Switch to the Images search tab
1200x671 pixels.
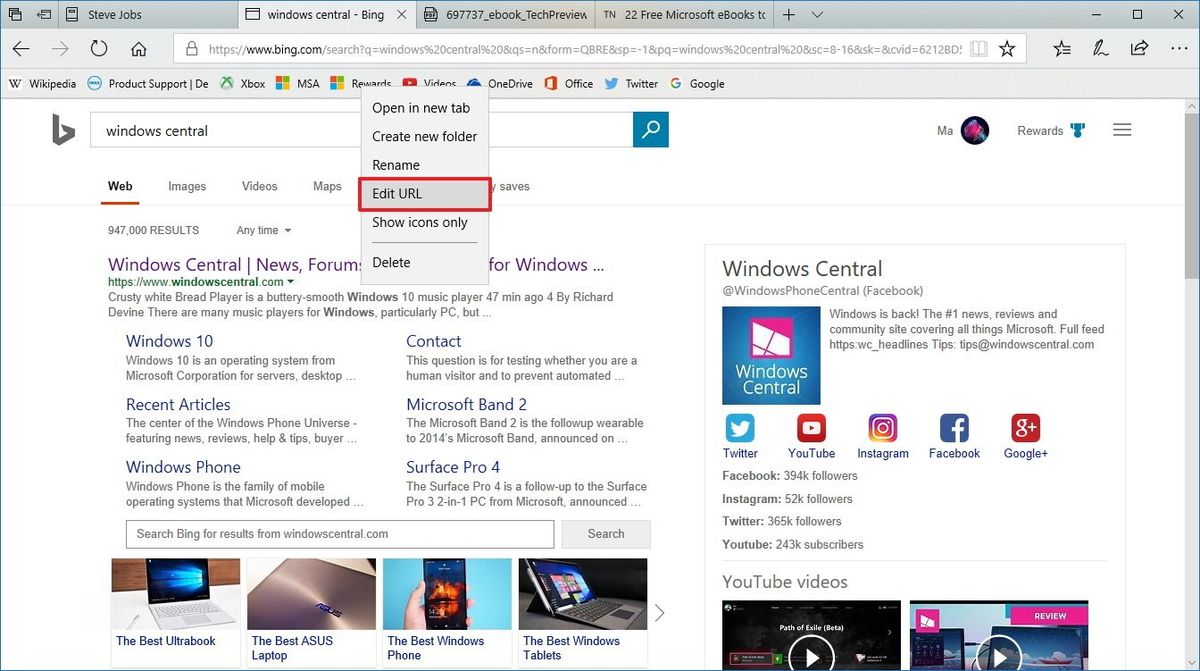[x=186, y=186]
